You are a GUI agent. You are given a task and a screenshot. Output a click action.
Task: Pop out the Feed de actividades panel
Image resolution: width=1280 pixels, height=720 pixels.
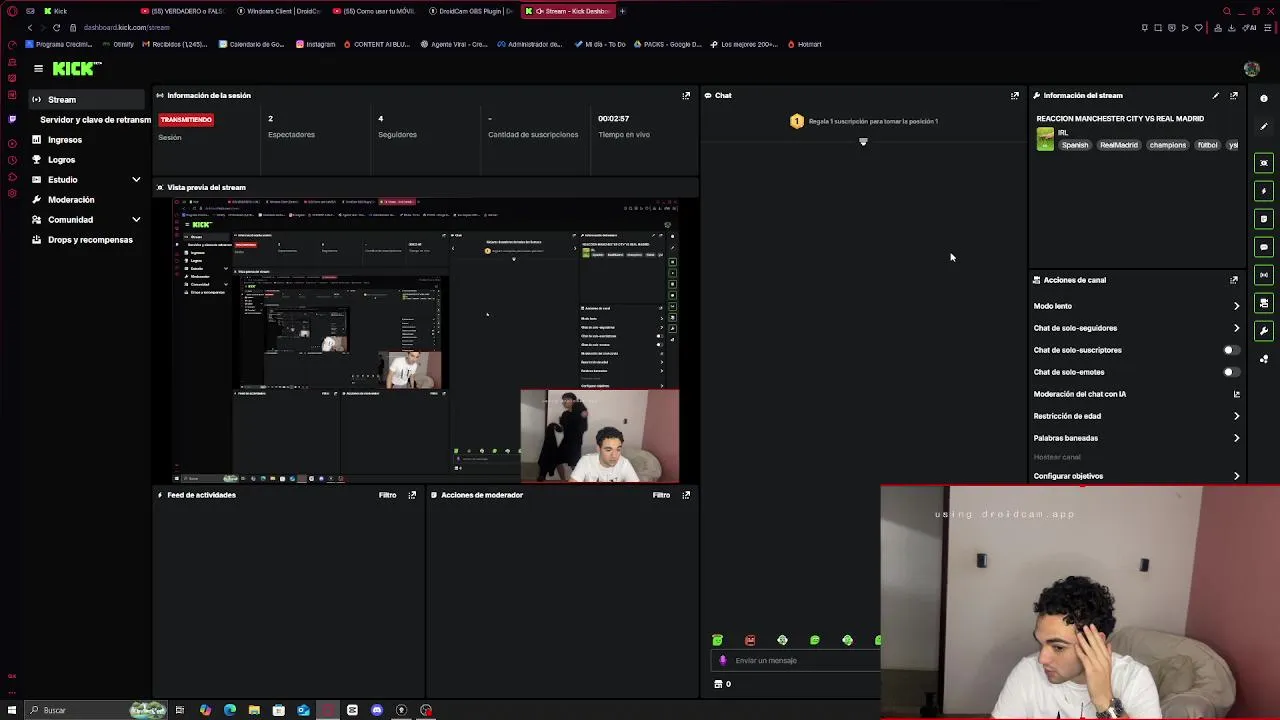[412, 495]
